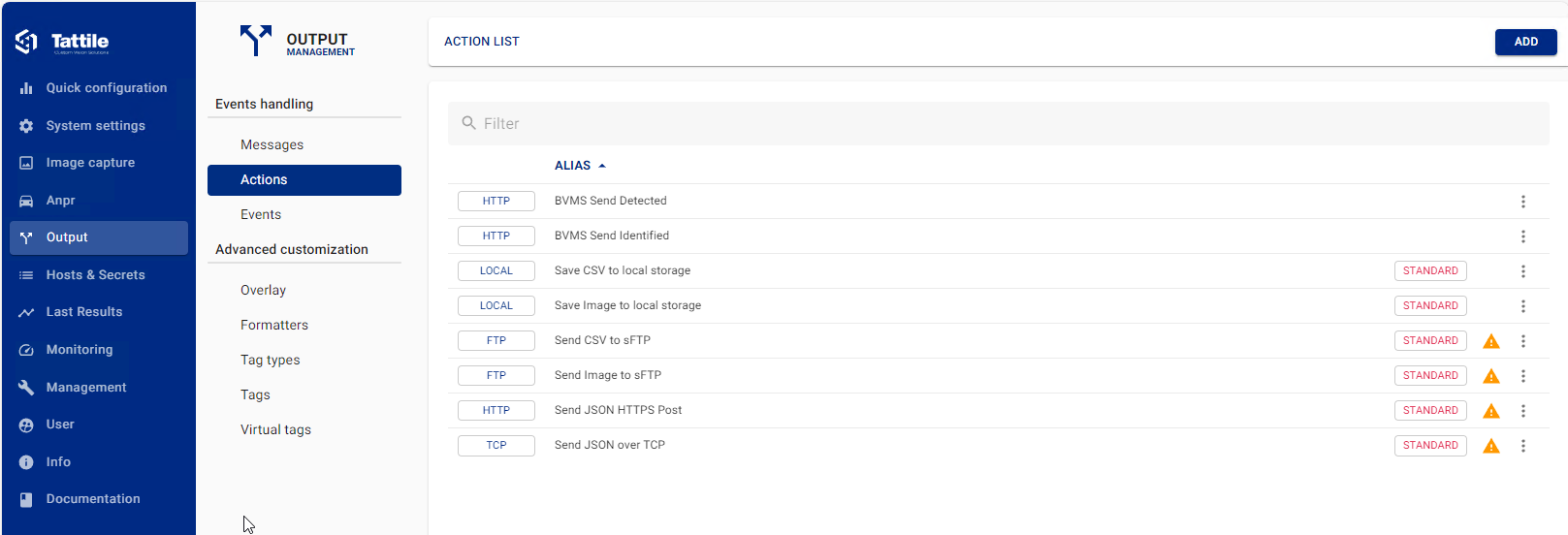1568x535 pixels.
Task: Open Management section
Action: pyautogui.click(x=99, y=388)
